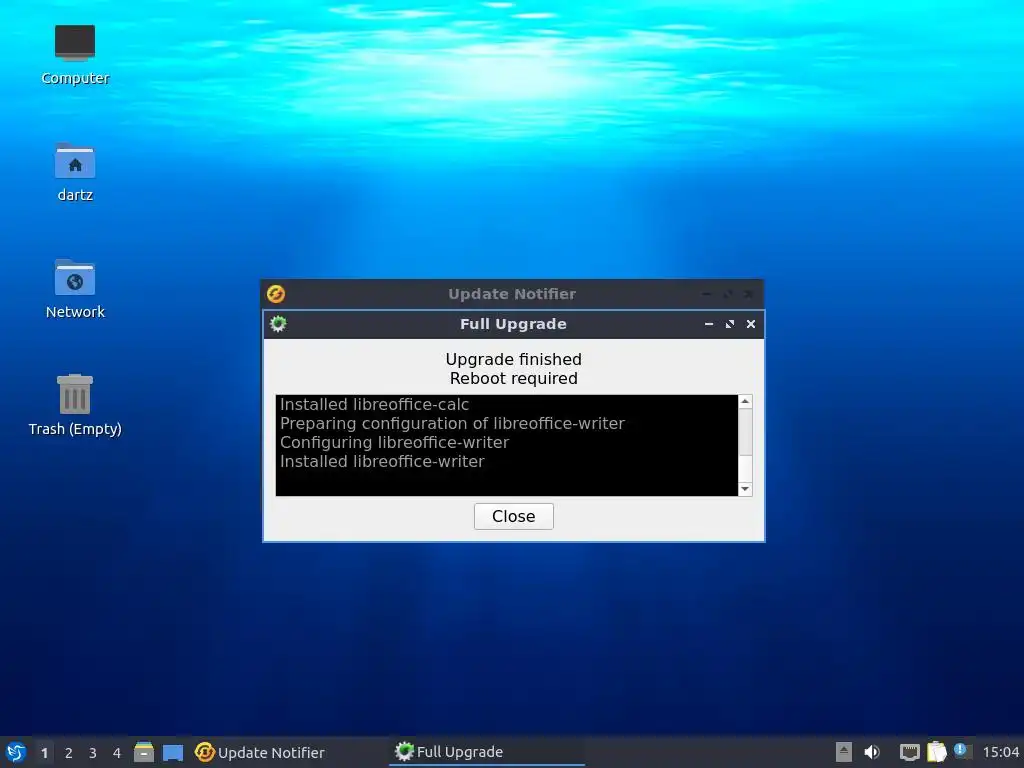The image size is (1024, 768).
Task: Click 'Installed libreoffice-writer' log line
Action: tap(382, 461)
